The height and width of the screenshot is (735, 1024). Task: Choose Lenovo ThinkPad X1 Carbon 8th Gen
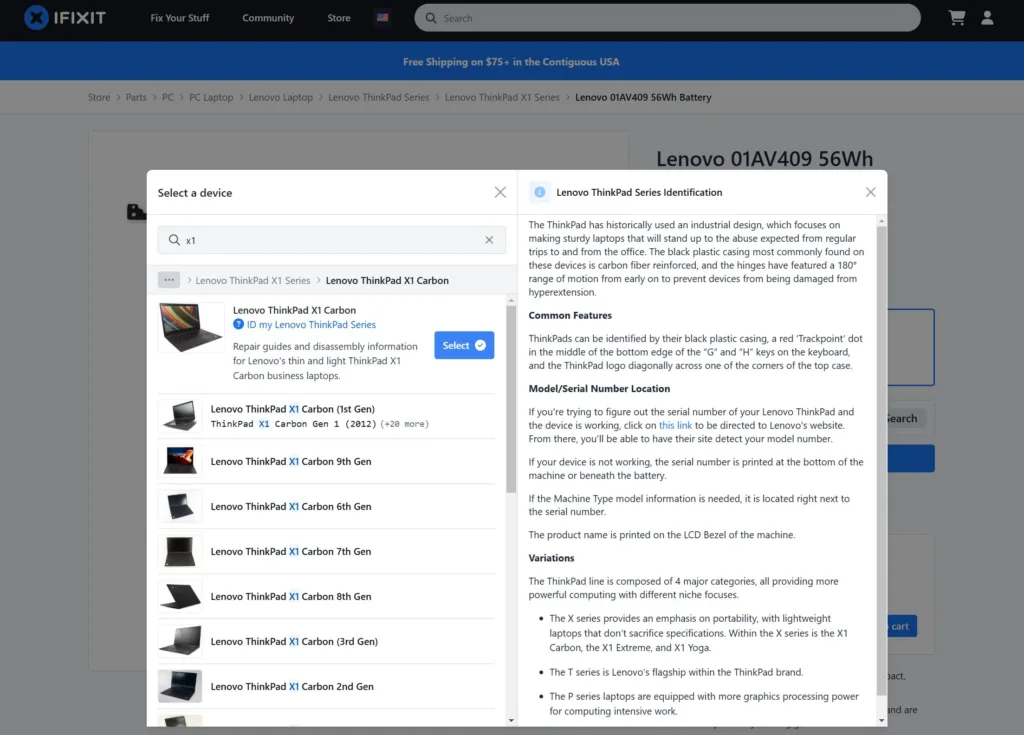coord(327,596)
